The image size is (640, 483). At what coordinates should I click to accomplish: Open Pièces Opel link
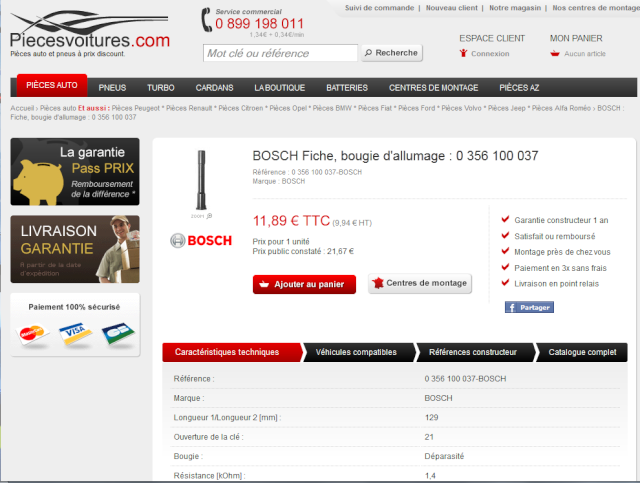pos(288,108)
